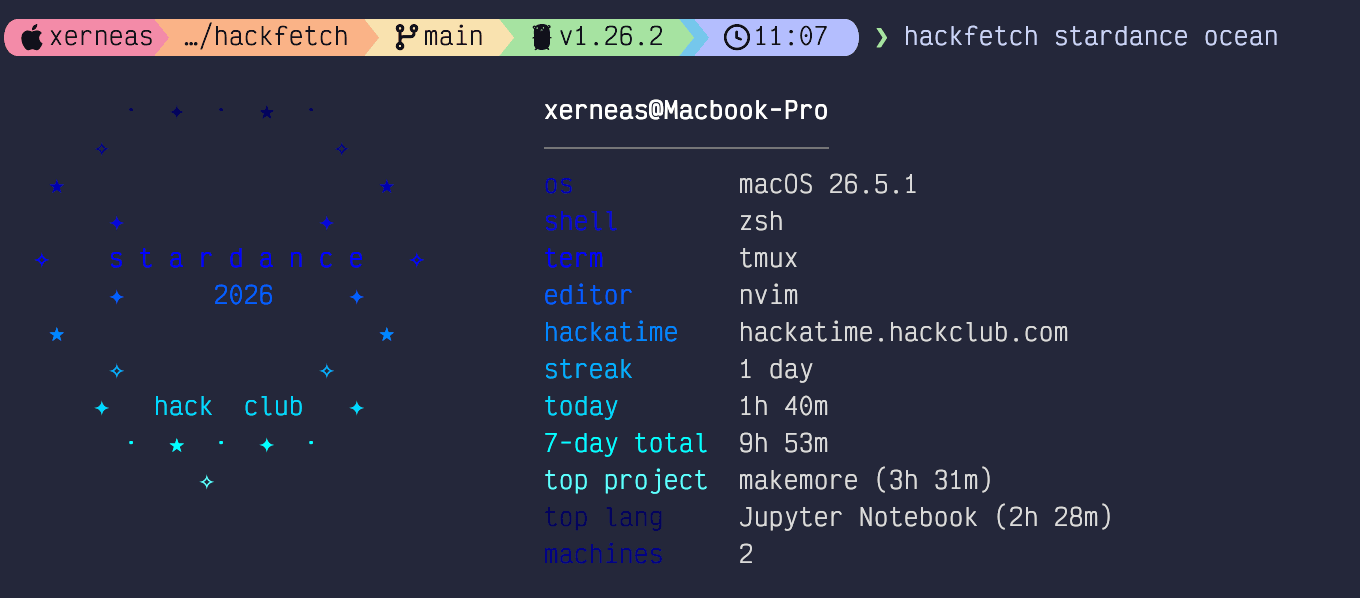
Task: Open the hackatime.hackclub.com URL
Action: click(903, 332)
